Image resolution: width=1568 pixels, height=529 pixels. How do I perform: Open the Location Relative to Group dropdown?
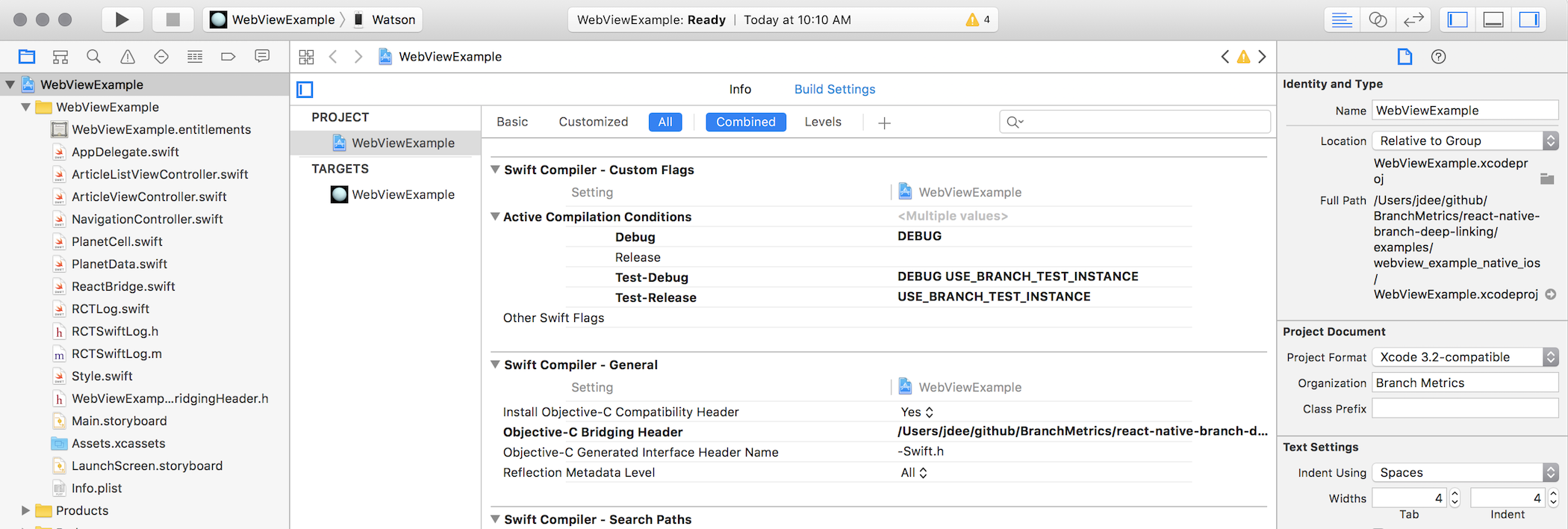click(x=1465, y=140)
